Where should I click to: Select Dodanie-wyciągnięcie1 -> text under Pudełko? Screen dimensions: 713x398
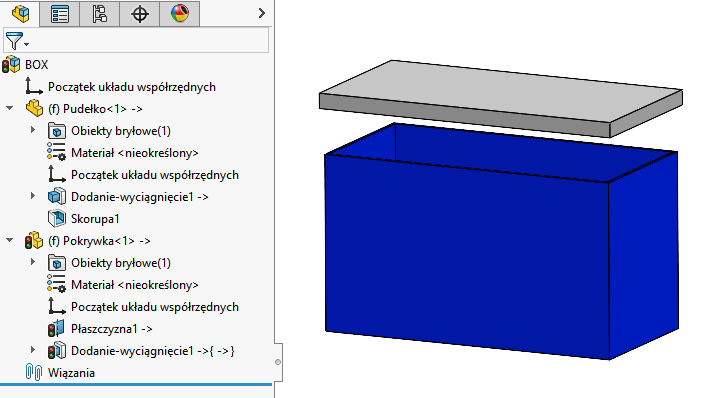point(140,197)
